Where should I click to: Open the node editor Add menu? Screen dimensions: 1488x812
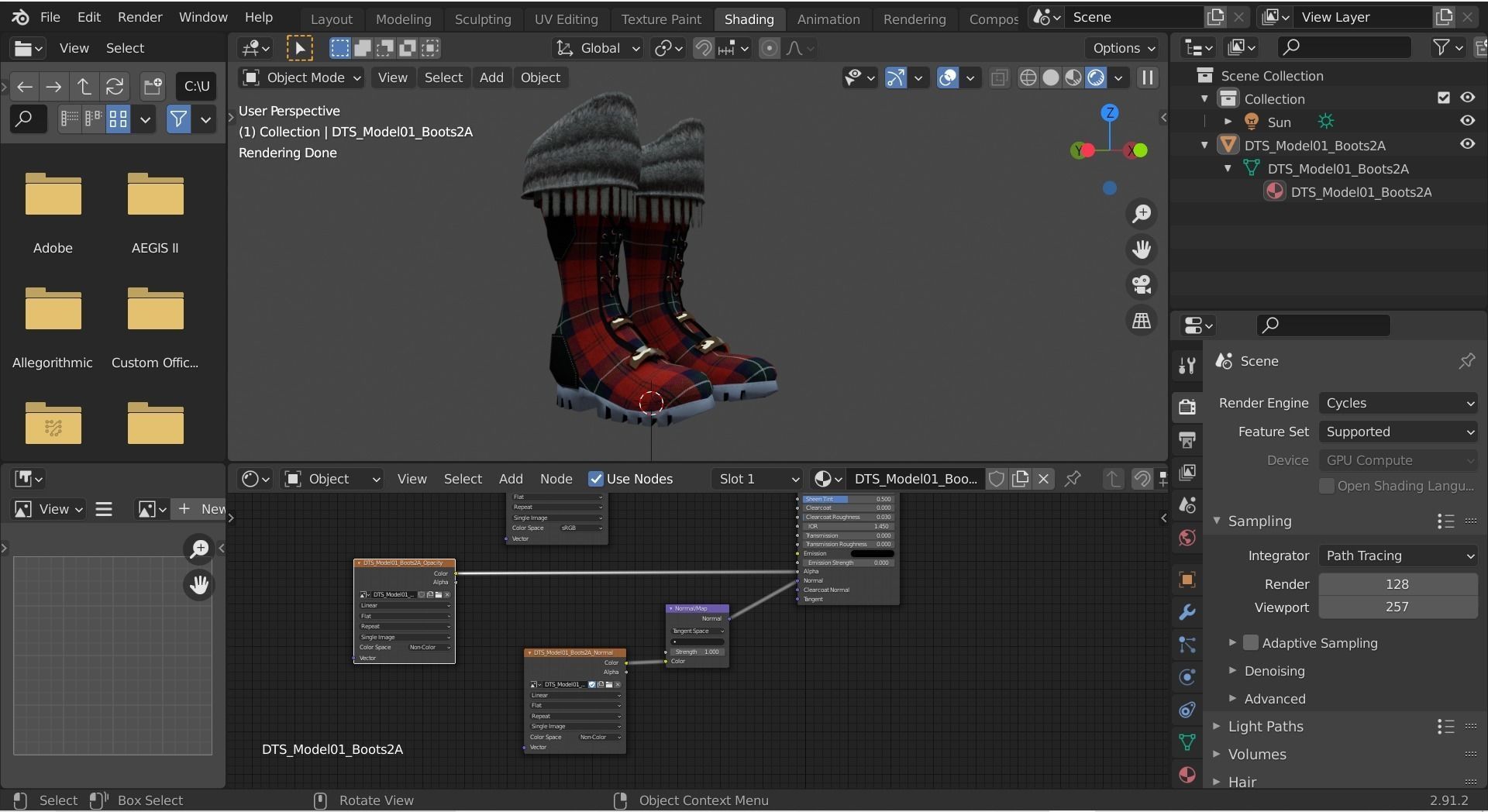511,479
